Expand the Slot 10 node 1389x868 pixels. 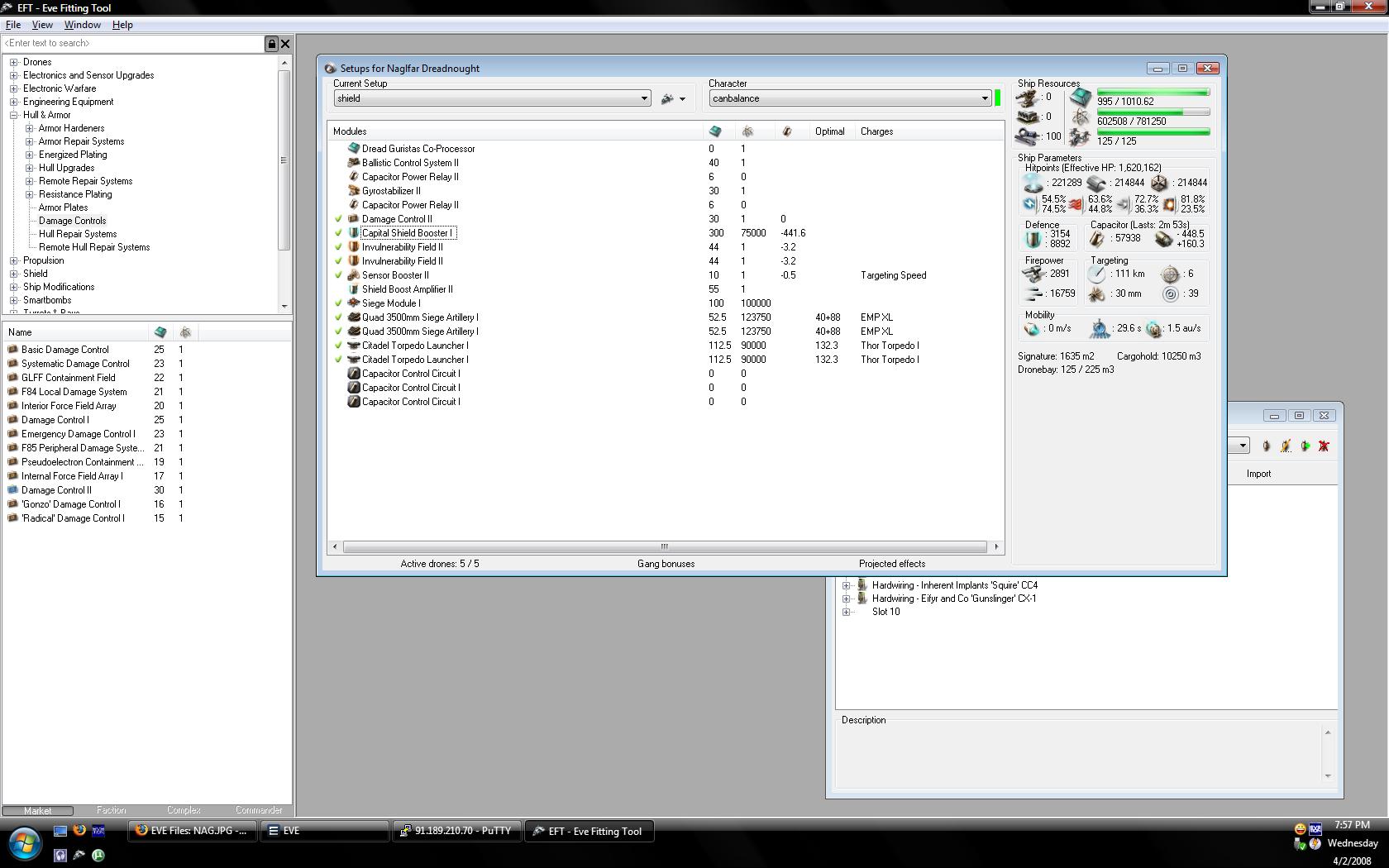[847, 612]
